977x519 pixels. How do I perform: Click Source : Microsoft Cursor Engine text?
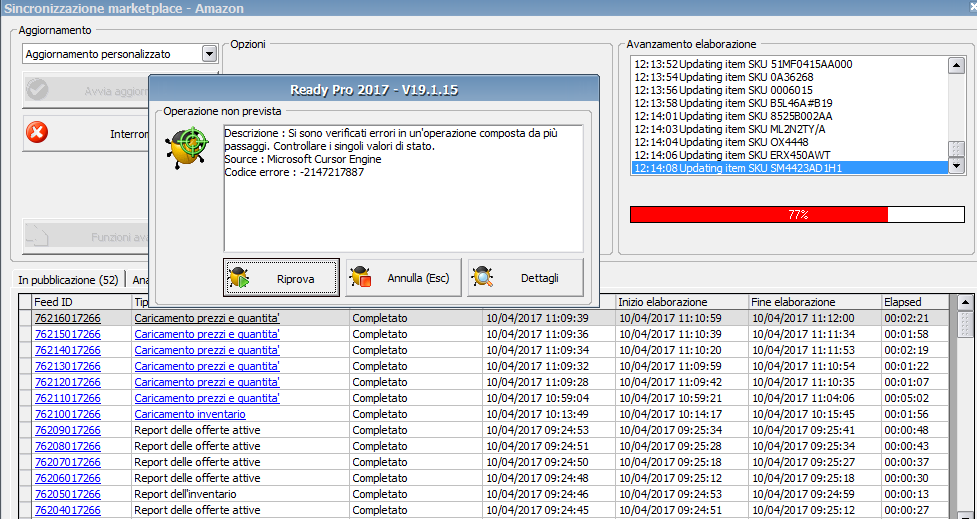point(303,160)
